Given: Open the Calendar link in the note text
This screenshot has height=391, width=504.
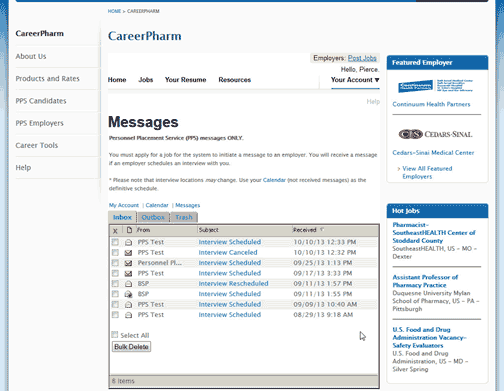Looking at the screenshot, I should pos(274,180).
